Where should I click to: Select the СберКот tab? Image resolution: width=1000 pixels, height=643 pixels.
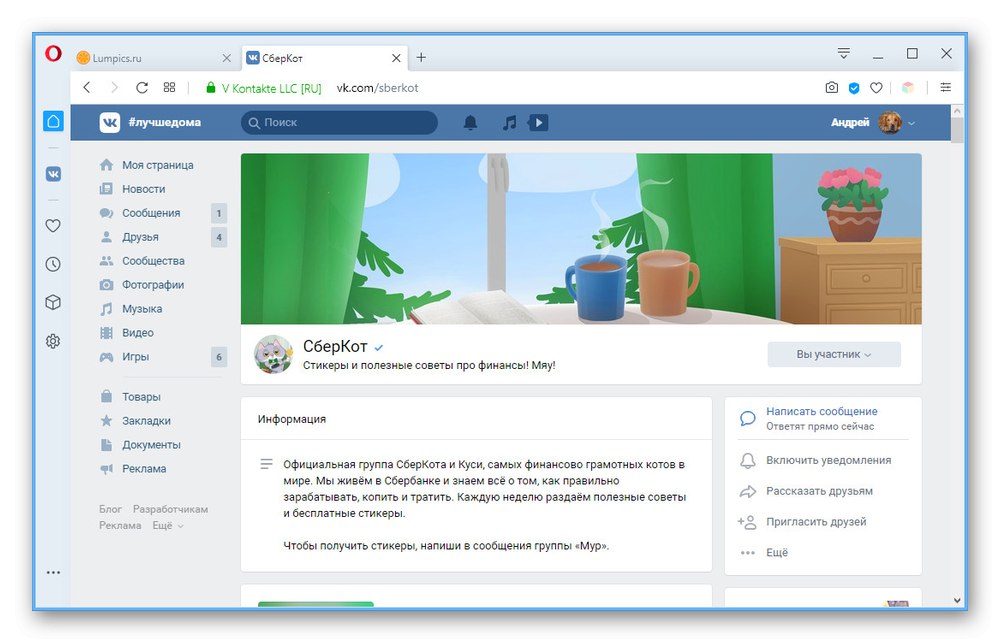pyautogui.click(x=324, y=58)
